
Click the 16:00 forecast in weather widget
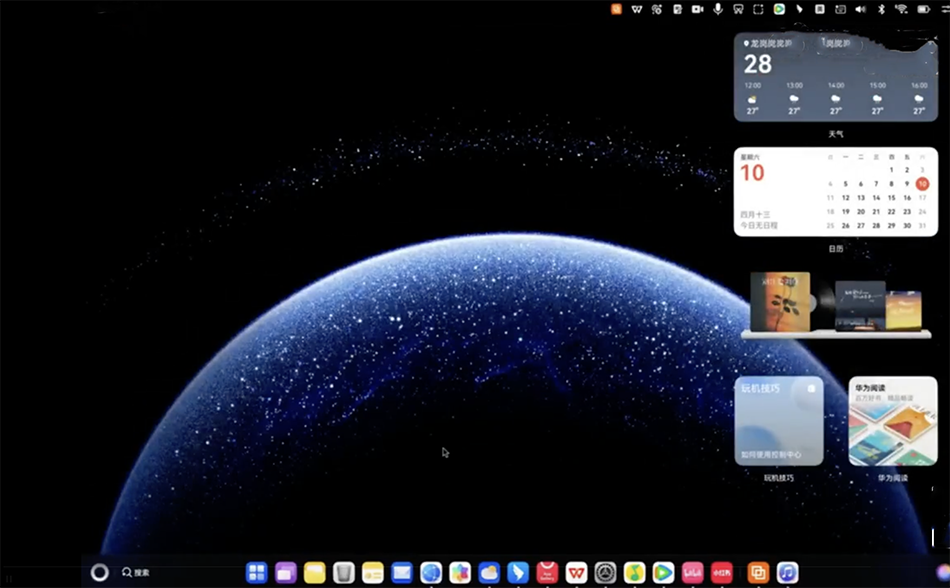coord(919,99)
